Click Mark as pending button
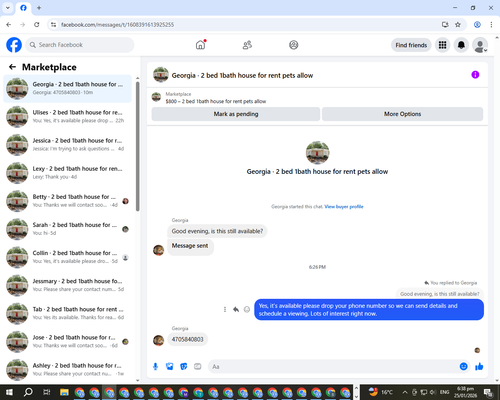 click(236, 114)
